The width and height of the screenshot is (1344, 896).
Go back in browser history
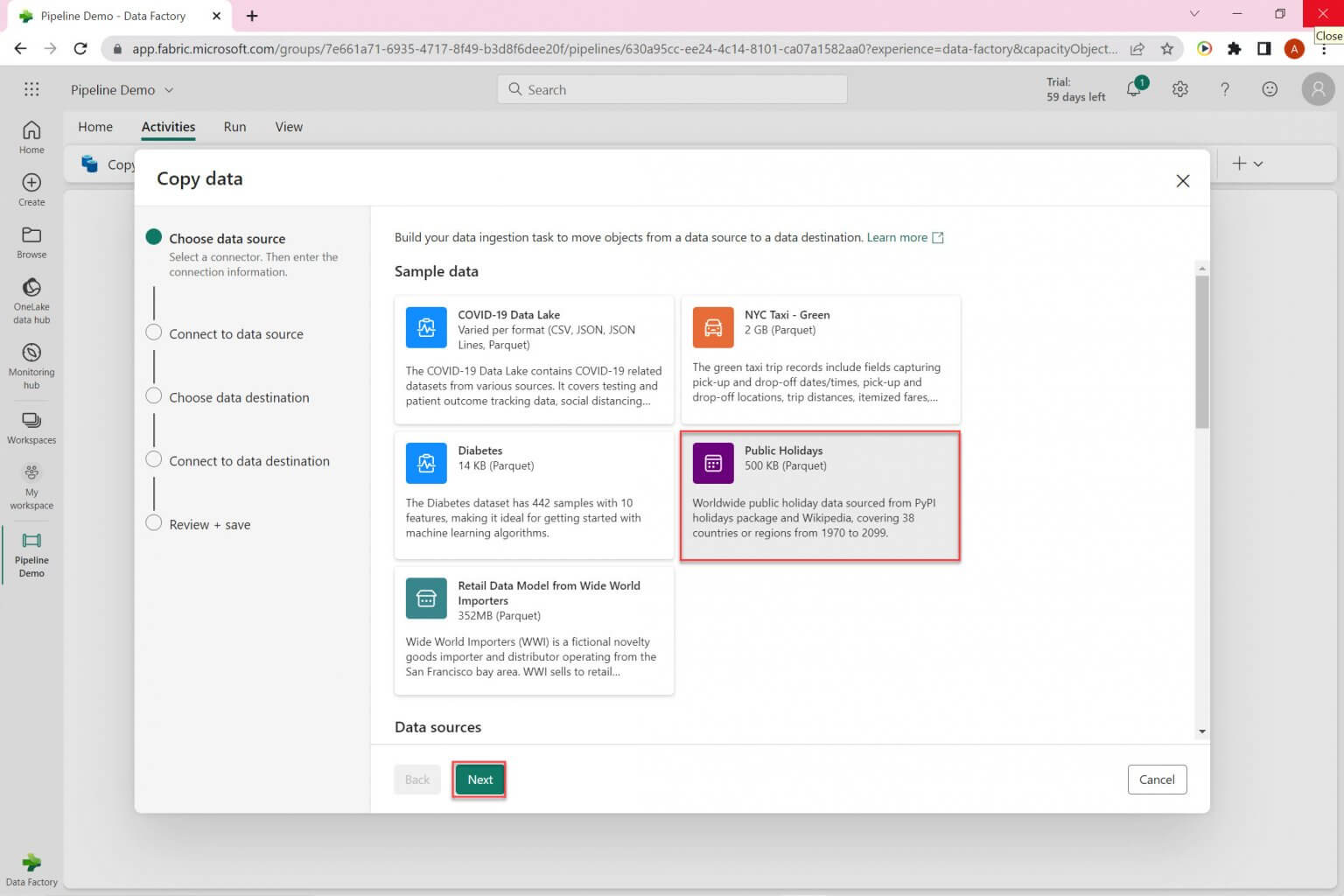point(21,49)
